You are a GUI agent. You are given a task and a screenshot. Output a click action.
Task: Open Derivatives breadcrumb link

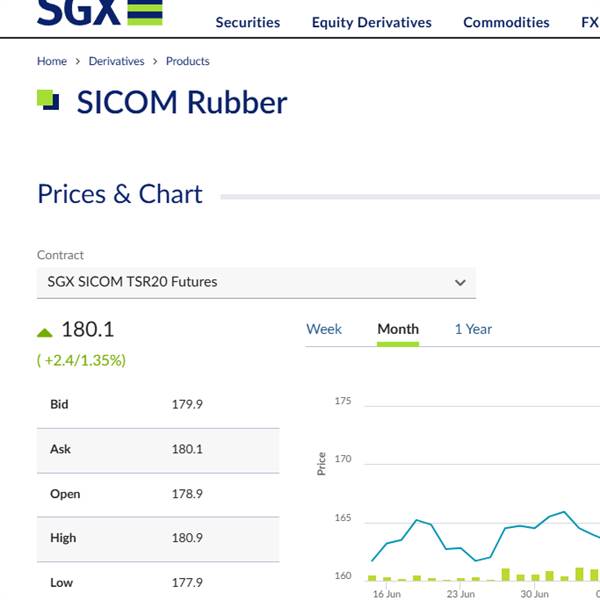click(x=116, y=61)
